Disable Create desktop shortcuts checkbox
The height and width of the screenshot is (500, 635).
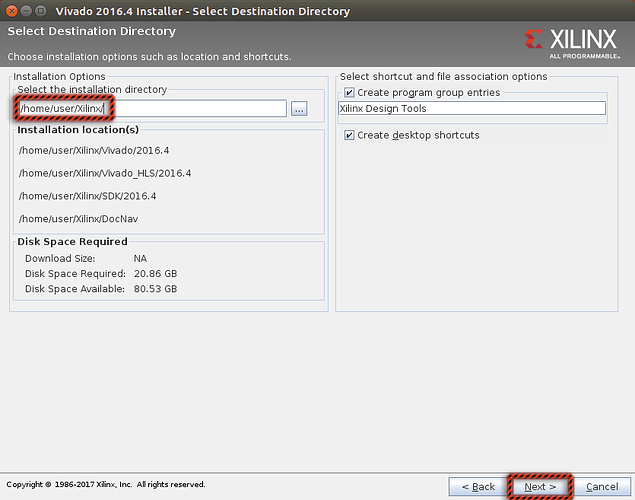pyautogui.click(x=349, y=135)
